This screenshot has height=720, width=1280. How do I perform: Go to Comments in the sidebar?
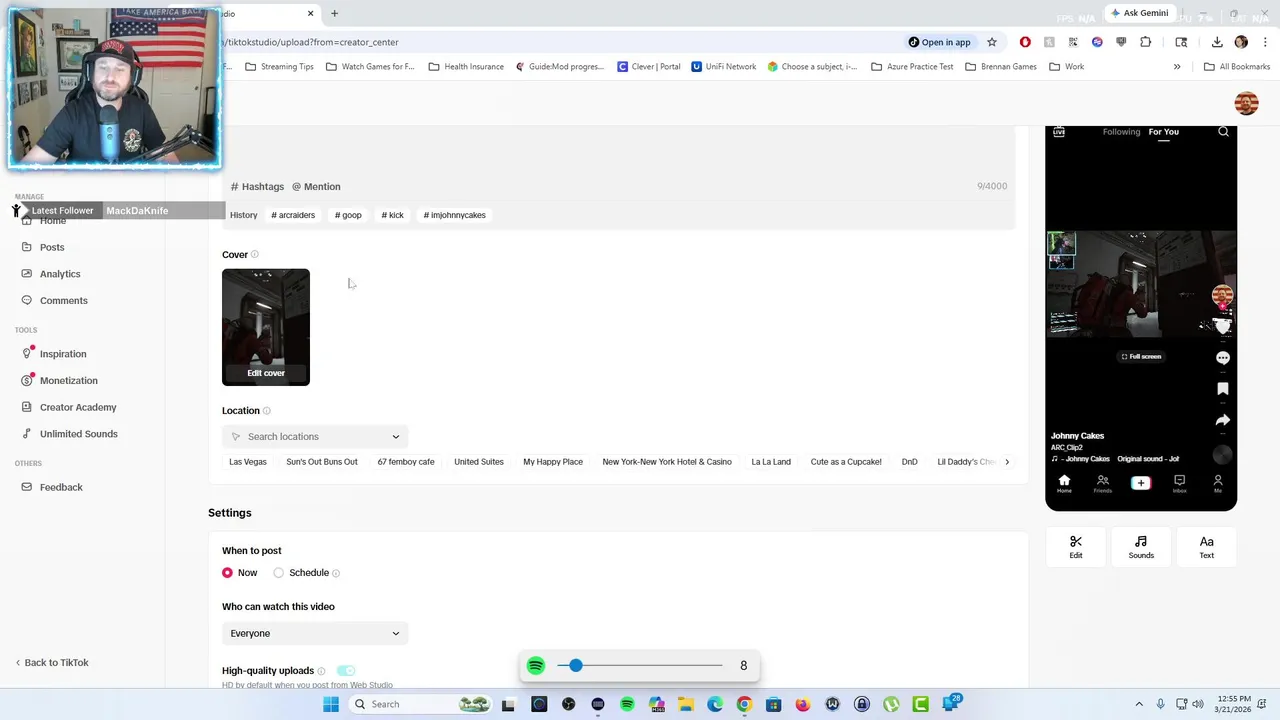(63, 300)
